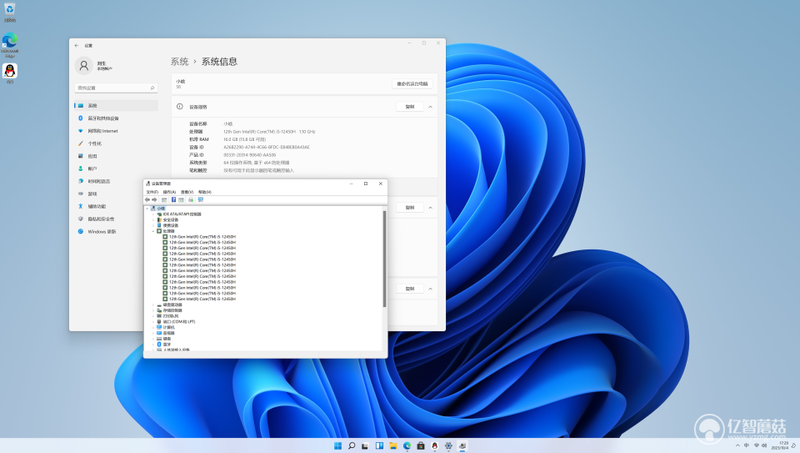Select the 蓝牙 tree item in Device Manager
This screenshot has height=453, width=800.
point(167,344)
